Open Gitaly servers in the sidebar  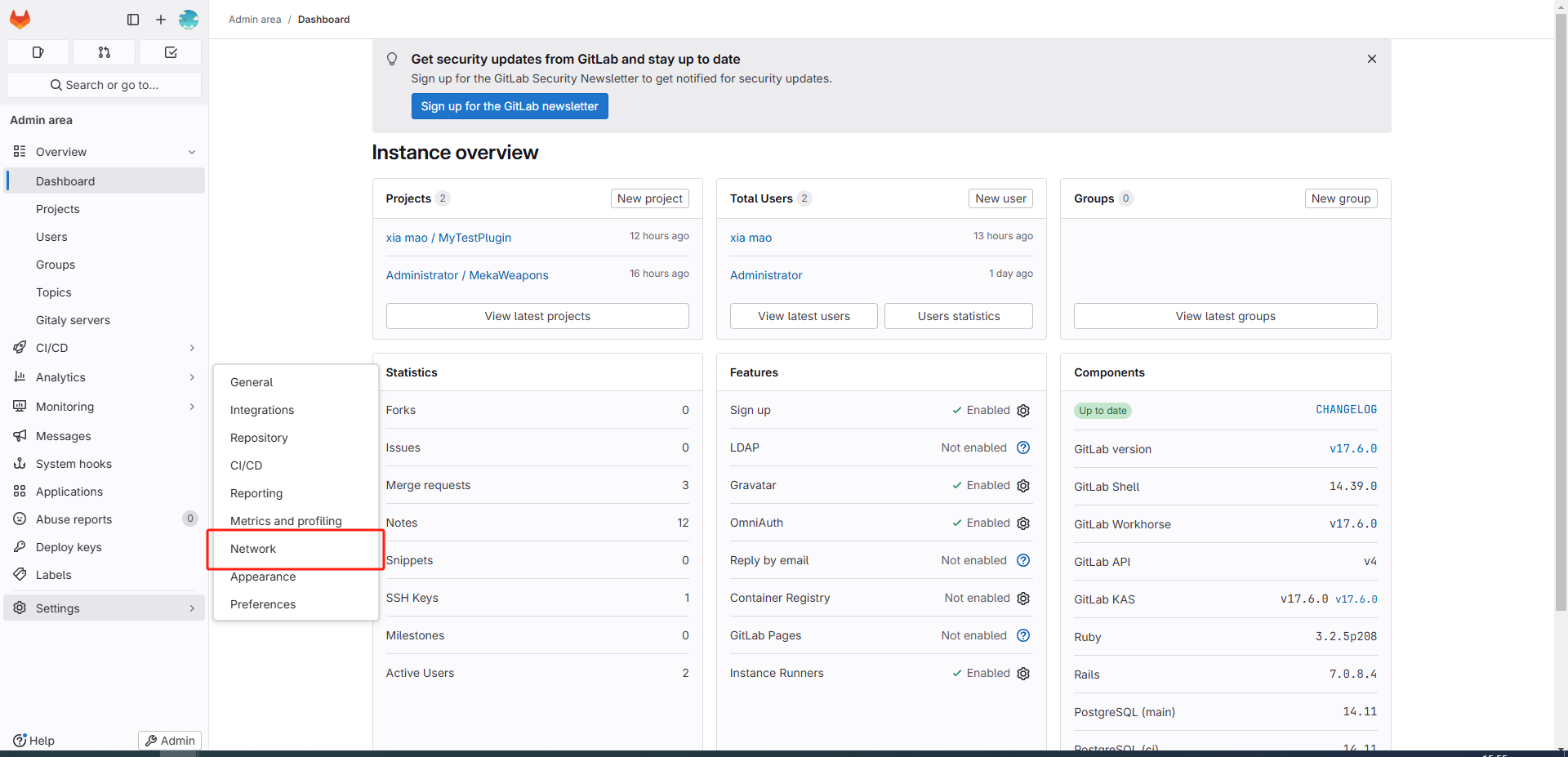point(105,320)
